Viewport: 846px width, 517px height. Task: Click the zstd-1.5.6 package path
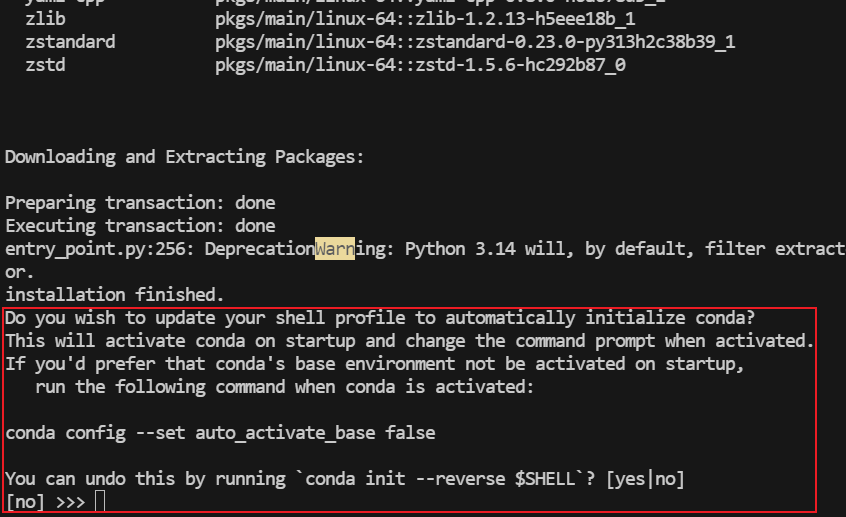click(420, 65)
